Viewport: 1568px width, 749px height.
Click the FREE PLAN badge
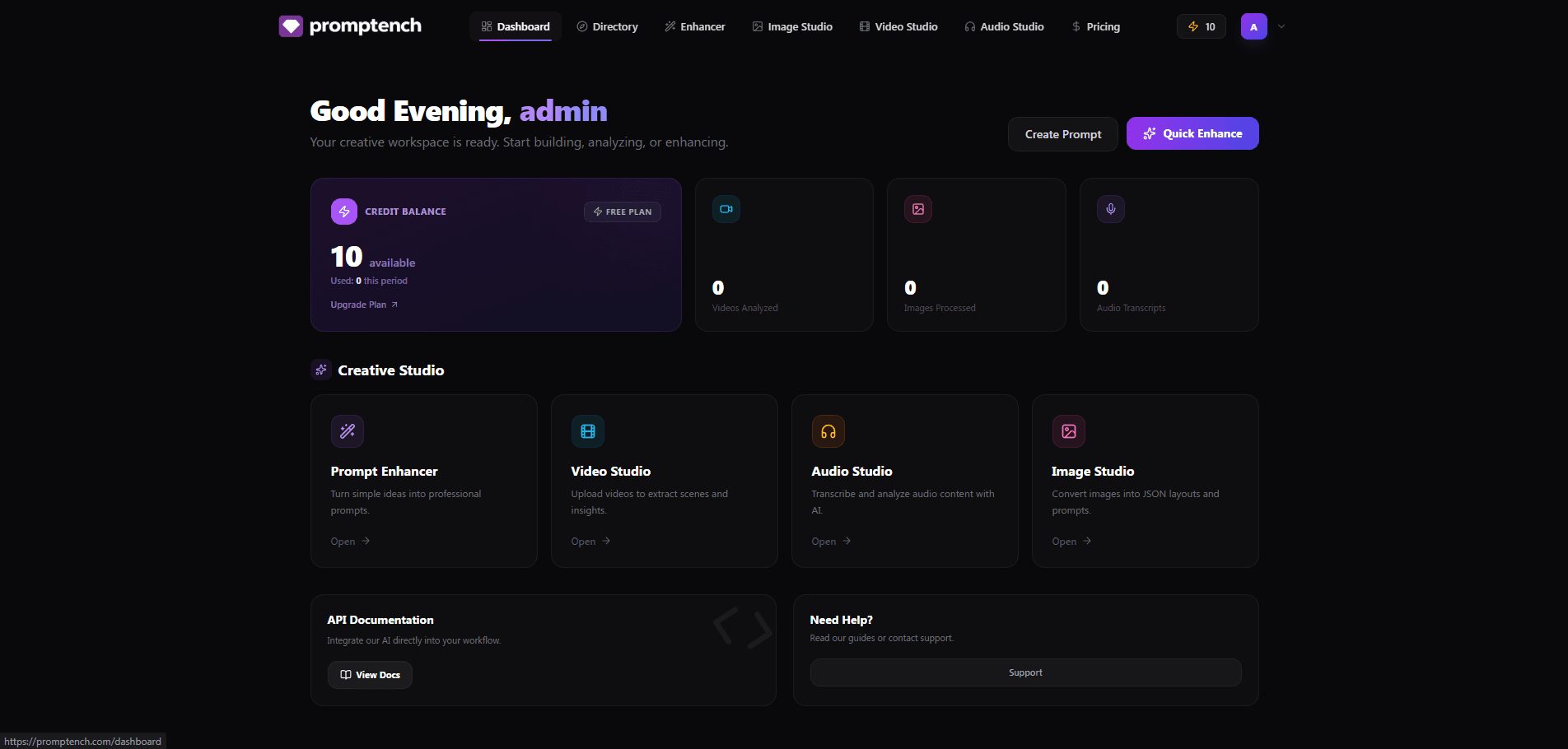coord(622,212)
